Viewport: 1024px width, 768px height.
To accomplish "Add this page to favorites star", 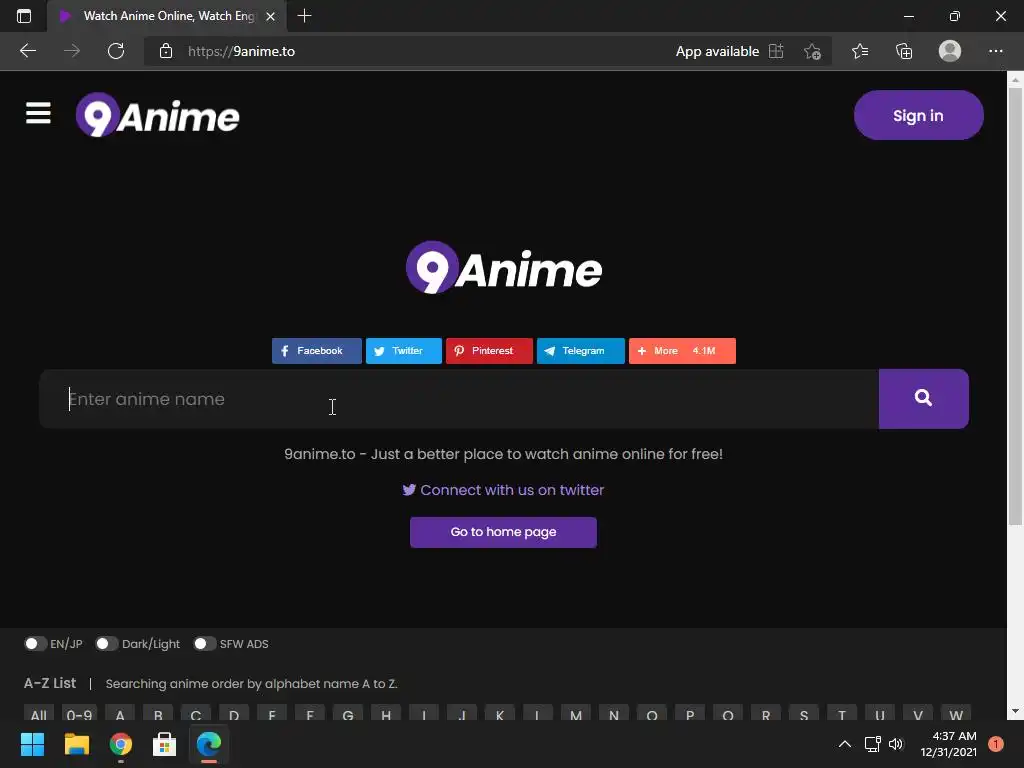I will [812, 51].
